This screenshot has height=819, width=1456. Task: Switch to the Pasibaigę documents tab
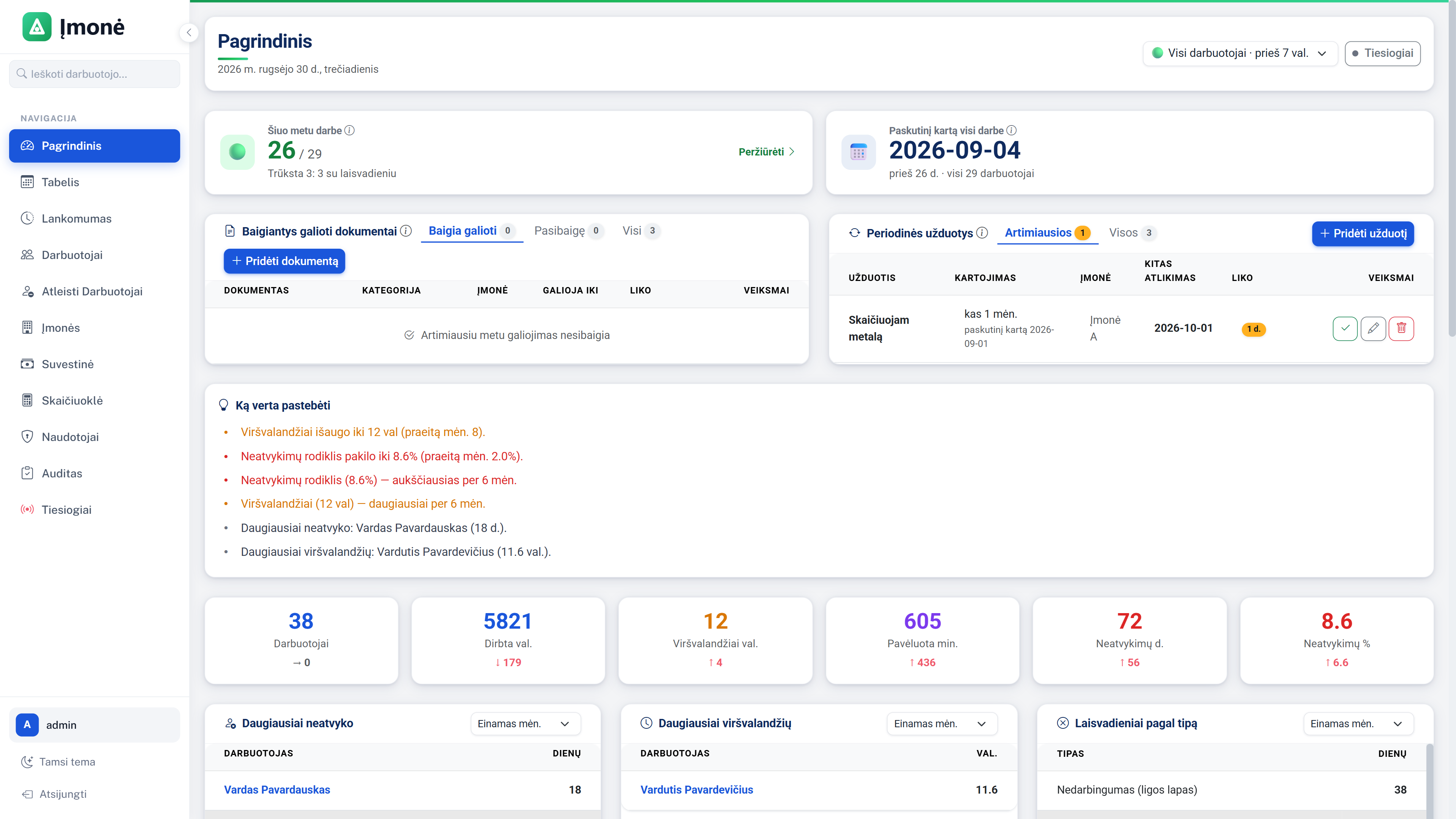[x=569, y=231]
